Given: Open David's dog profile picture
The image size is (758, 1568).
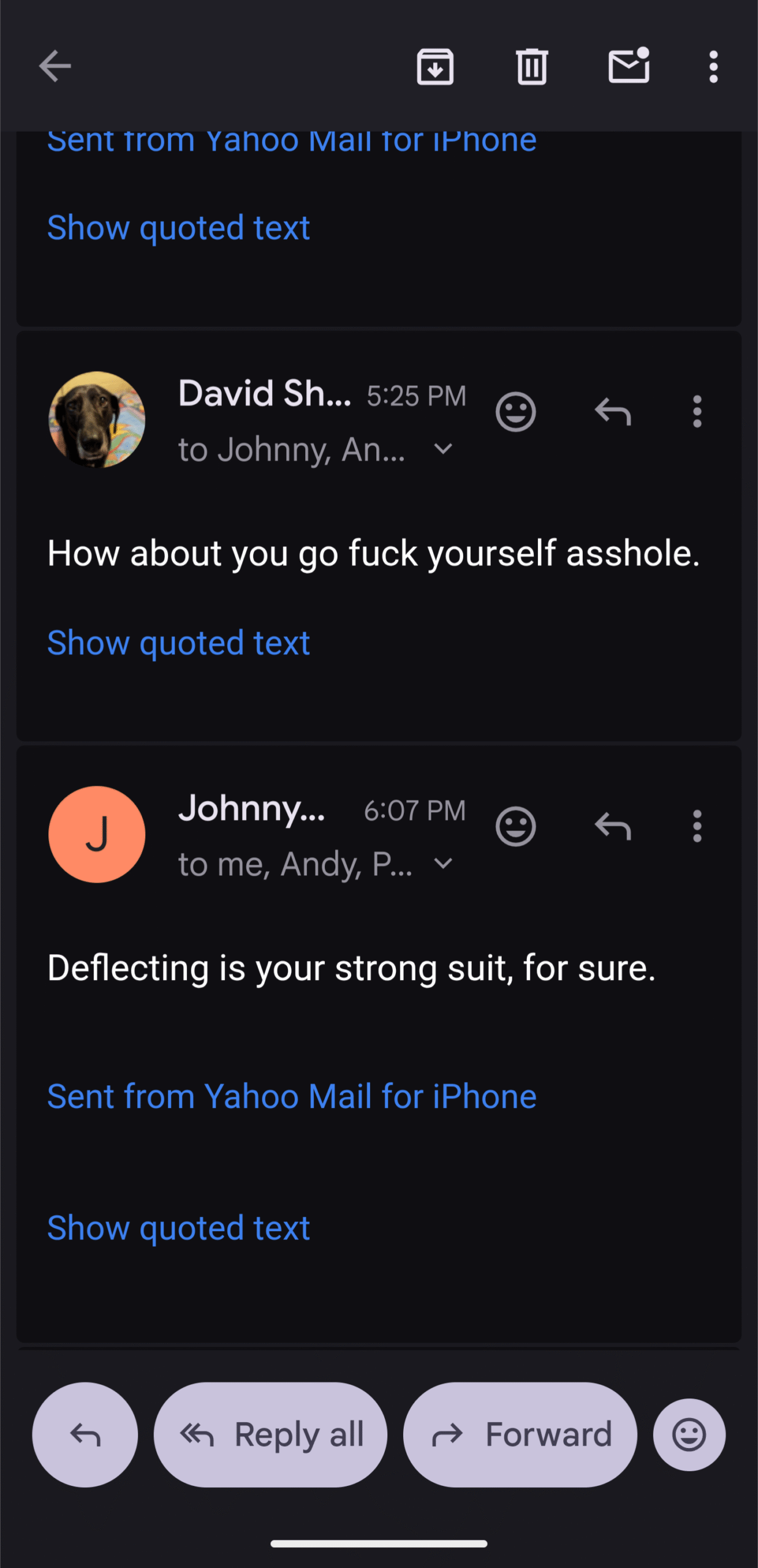Looking at the screenshot, I should pos(97,420).
